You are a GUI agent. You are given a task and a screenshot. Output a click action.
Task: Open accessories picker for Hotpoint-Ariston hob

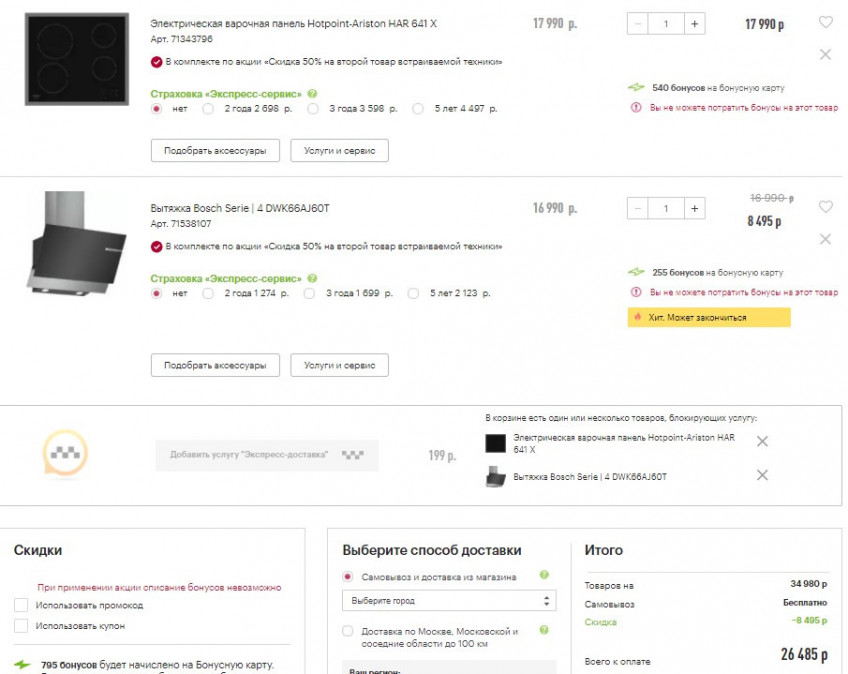pos(215,151)
